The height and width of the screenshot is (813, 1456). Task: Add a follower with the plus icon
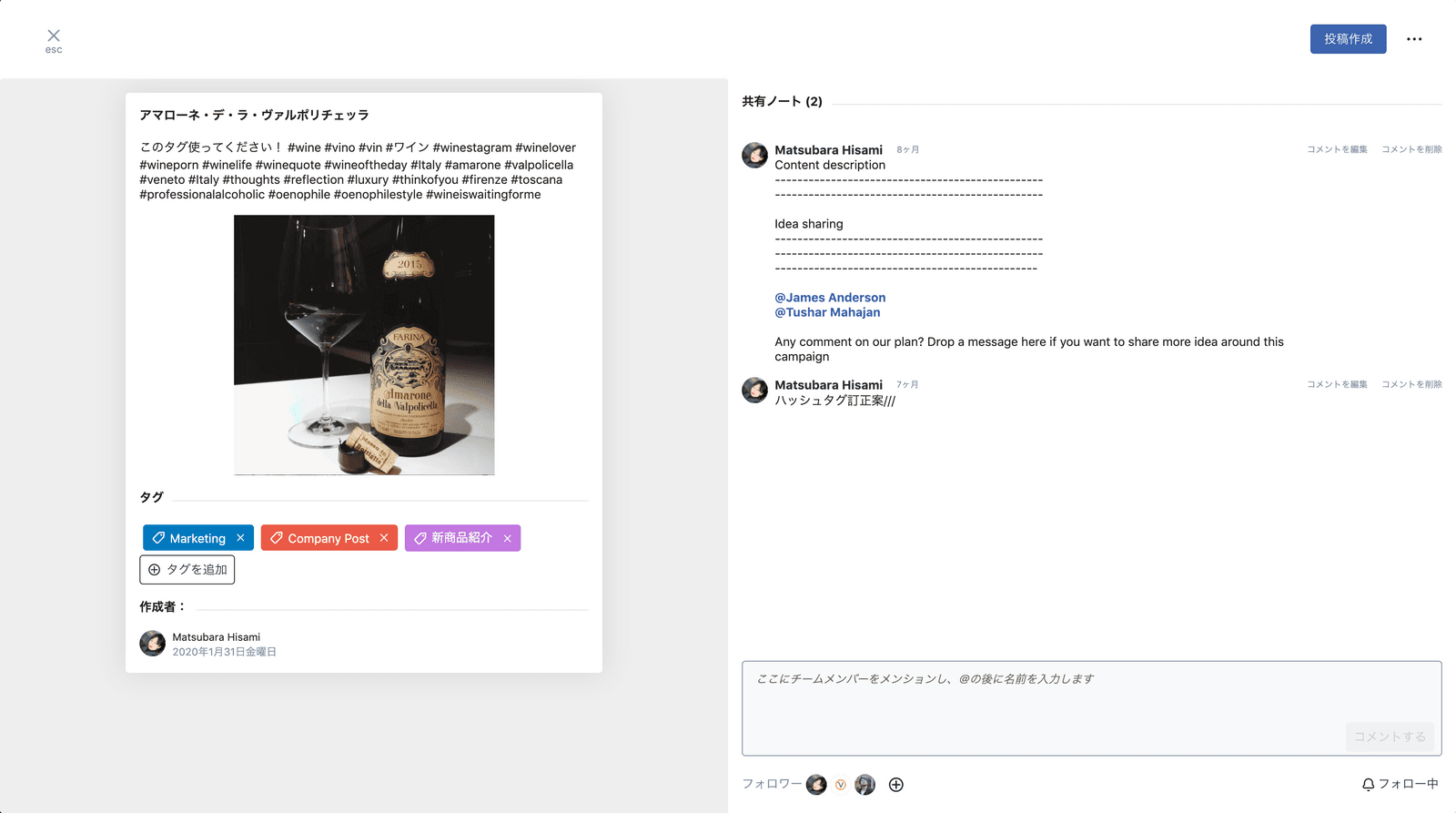point(896,785)
